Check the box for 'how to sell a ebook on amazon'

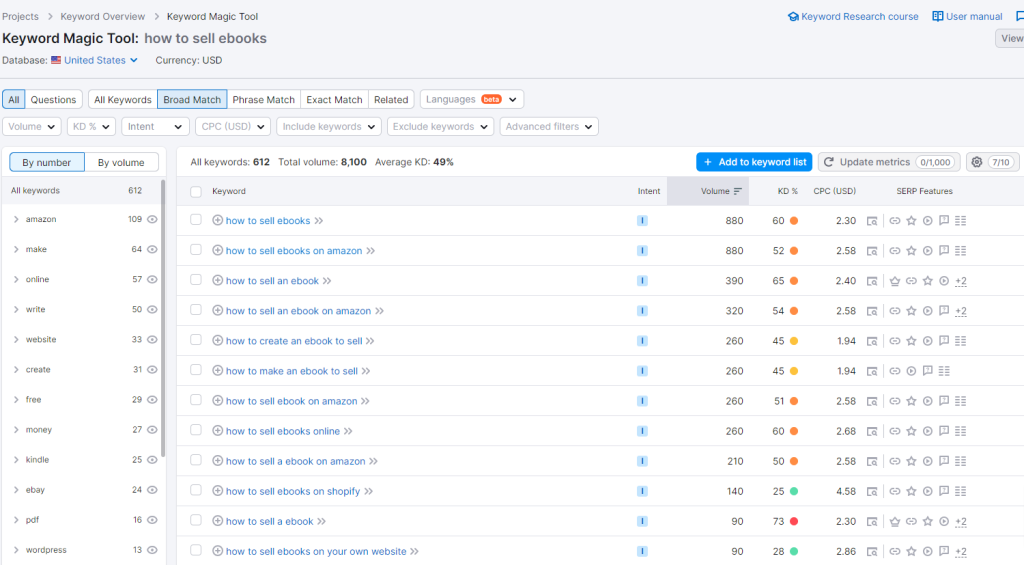tap(196, 460)
